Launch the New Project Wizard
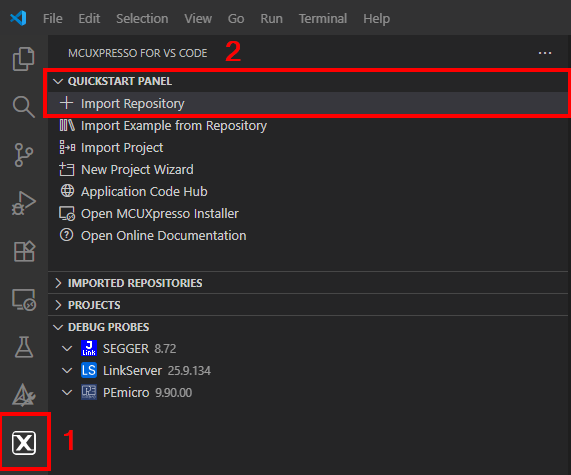This screenshot has height=475, width=571. tap(307, 169)
